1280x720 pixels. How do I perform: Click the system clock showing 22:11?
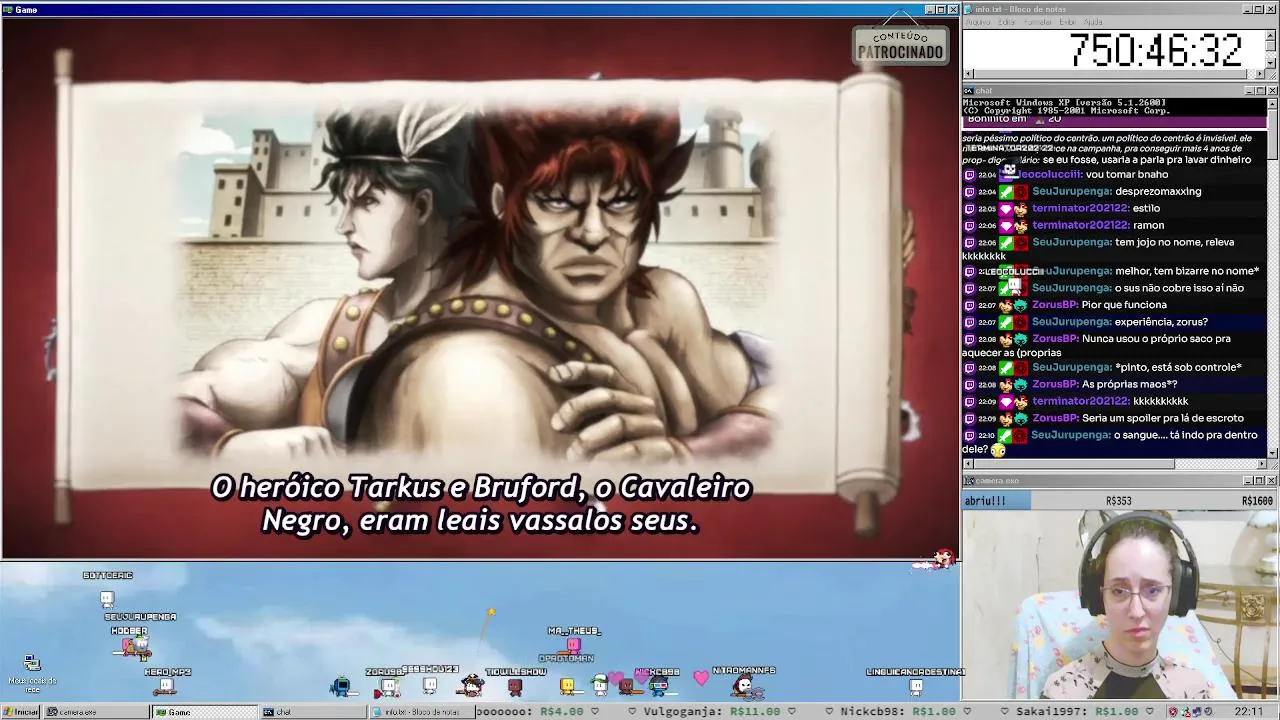pos(1248,712)
